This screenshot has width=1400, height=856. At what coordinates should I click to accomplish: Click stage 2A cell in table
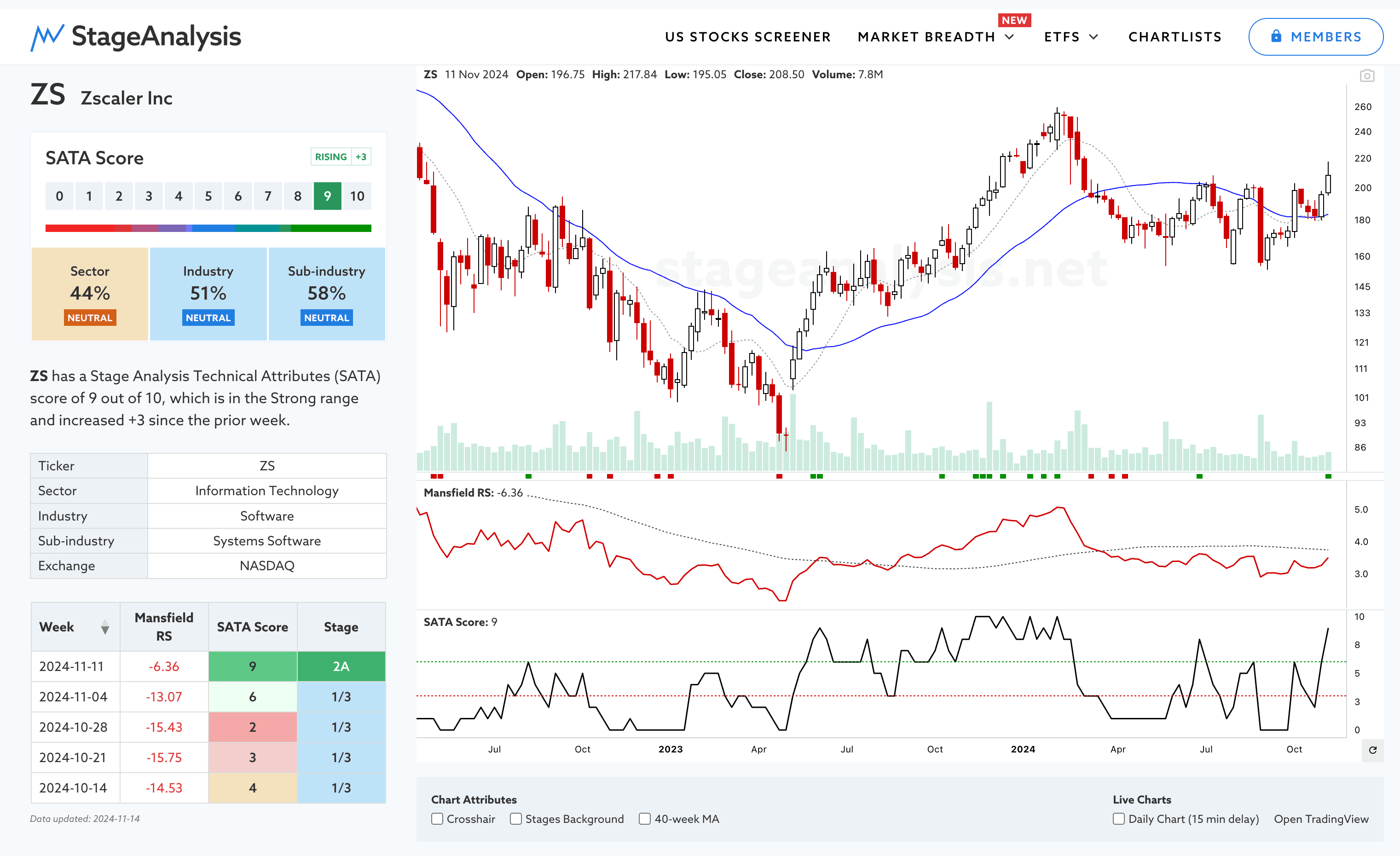341,666
